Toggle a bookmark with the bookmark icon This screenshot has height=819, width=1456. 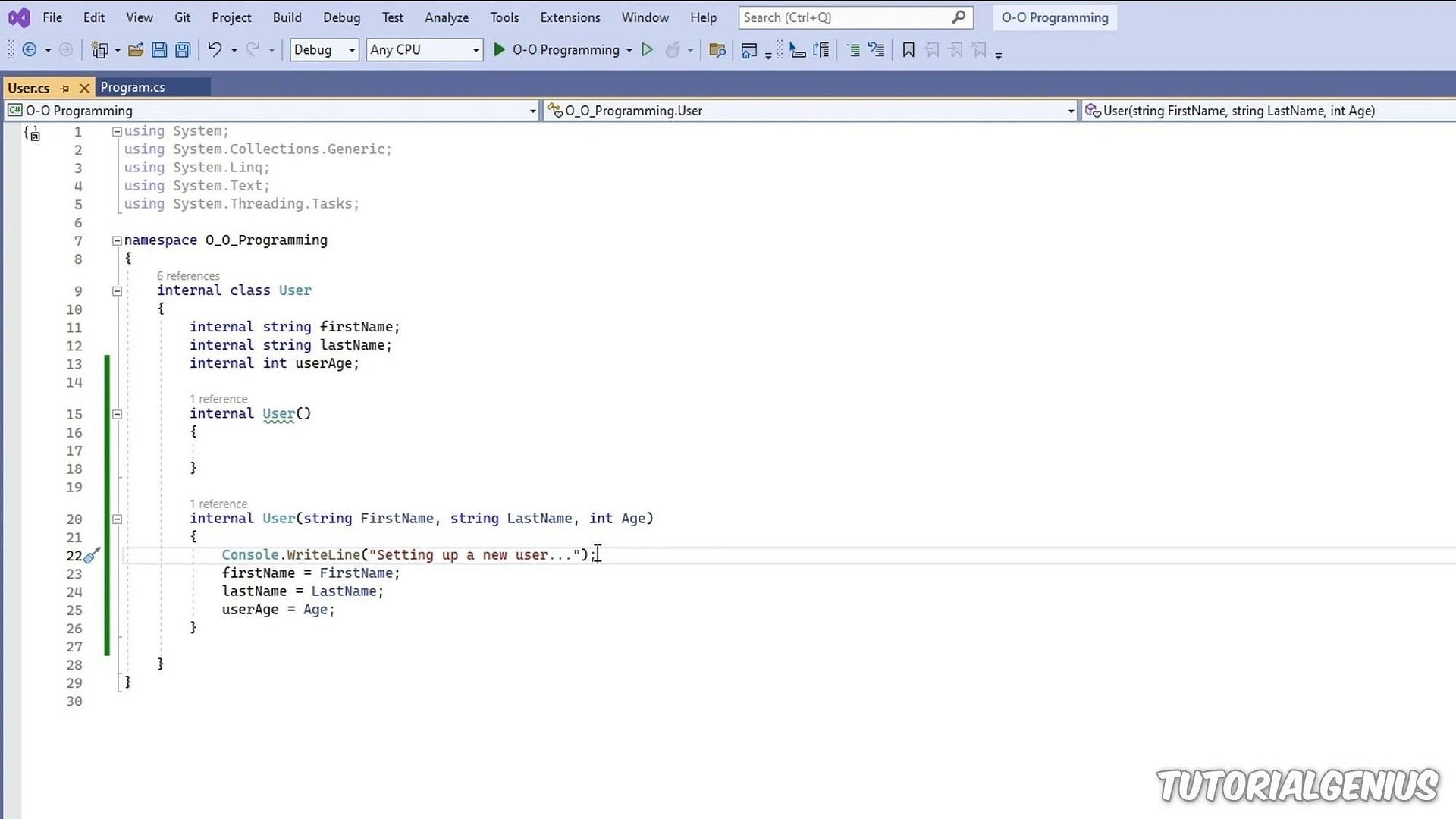908,50
